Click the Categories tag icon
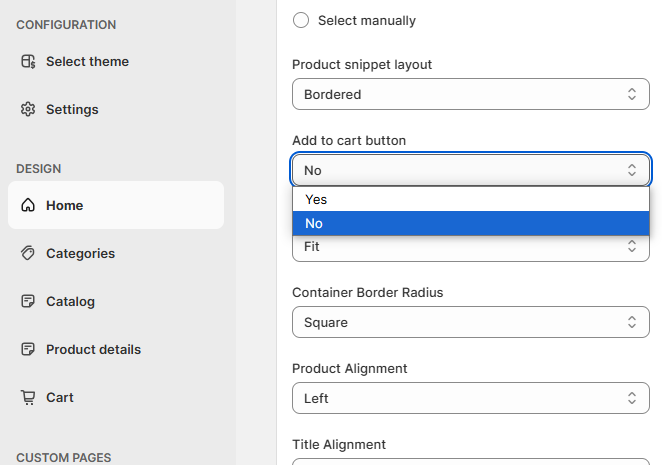Viewport: 662px width, 465px height. pos(28,253)
